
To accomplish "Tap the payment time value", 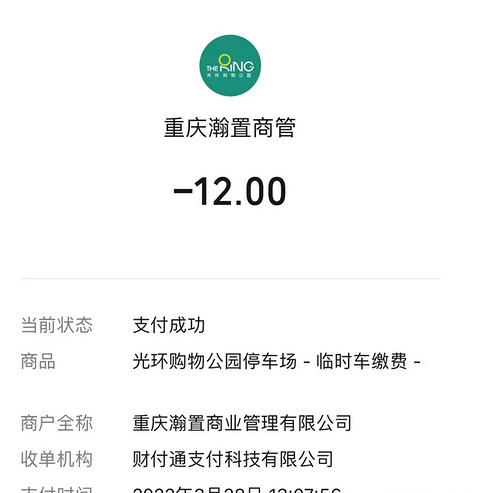I will pos(237,489).
